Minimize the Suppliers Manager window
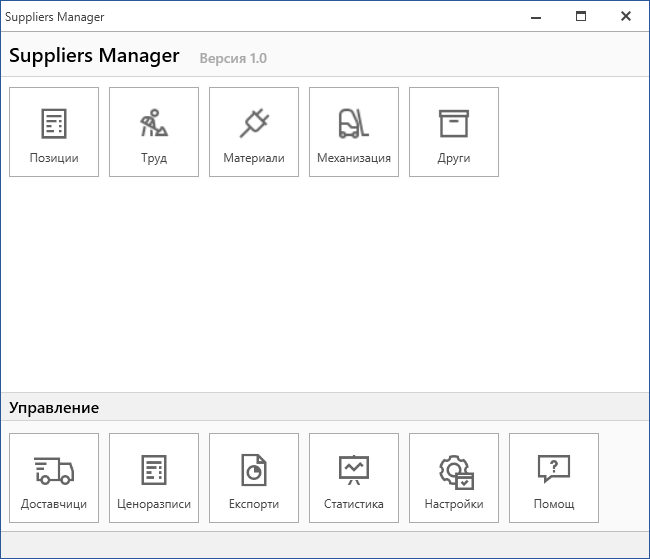Viewport: 650px width, 559px height. coord(535,17)
